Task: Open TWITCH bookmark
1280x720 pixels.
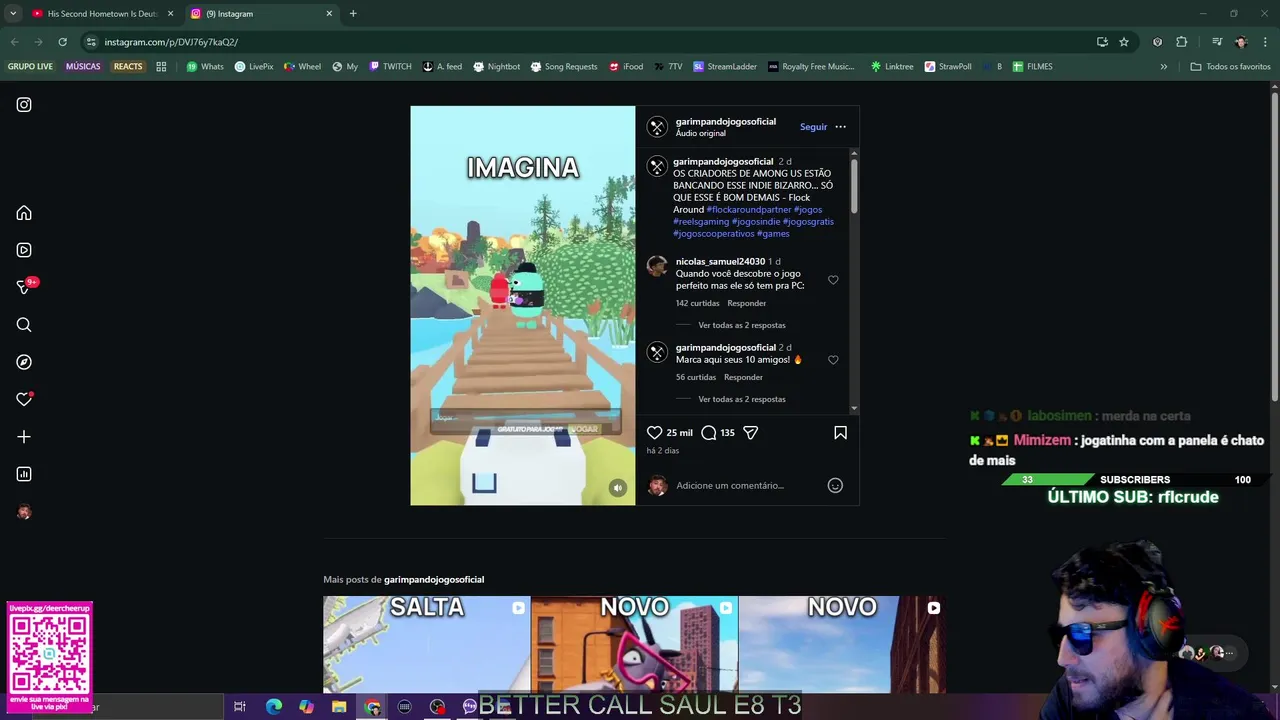Action: (390, 67)
